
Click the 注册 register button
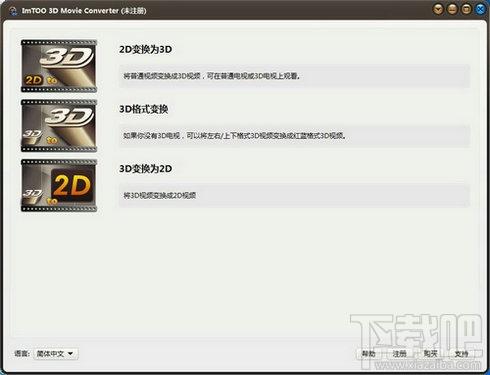click(x=399, y=354)
